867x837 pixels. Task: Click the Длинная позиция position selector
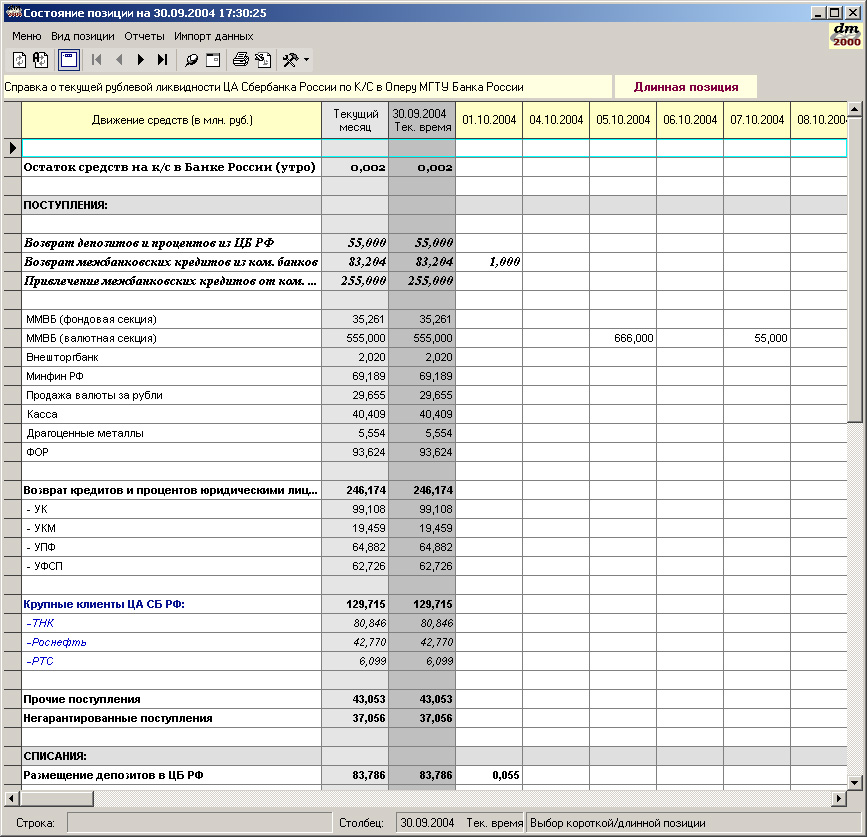[x=686, y=87]
